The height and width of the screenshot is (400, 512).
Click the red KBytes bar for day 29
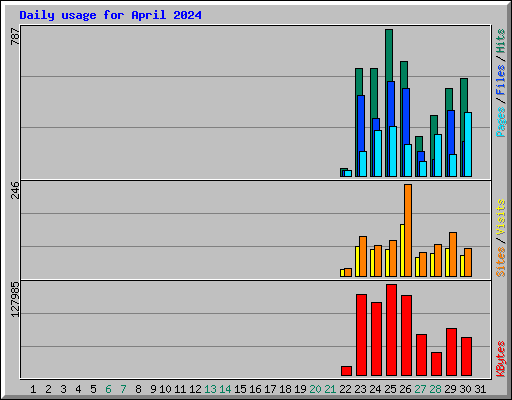coord(451,352)
